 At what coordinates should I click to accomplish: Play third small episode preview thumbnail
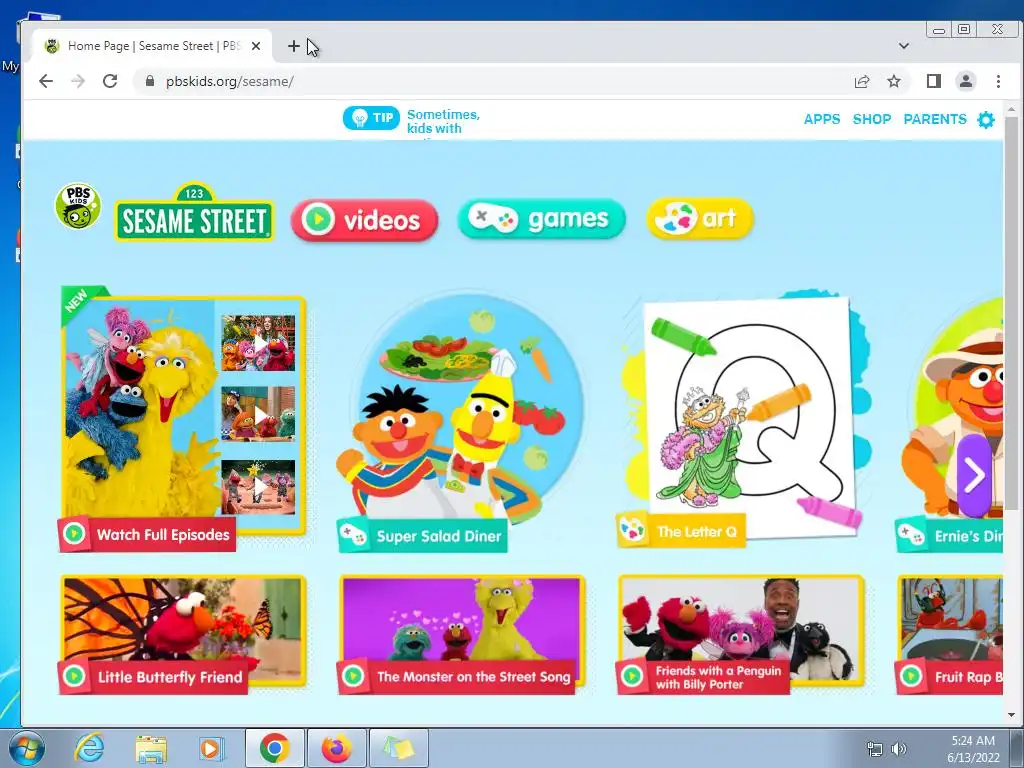tap(259, 487)
